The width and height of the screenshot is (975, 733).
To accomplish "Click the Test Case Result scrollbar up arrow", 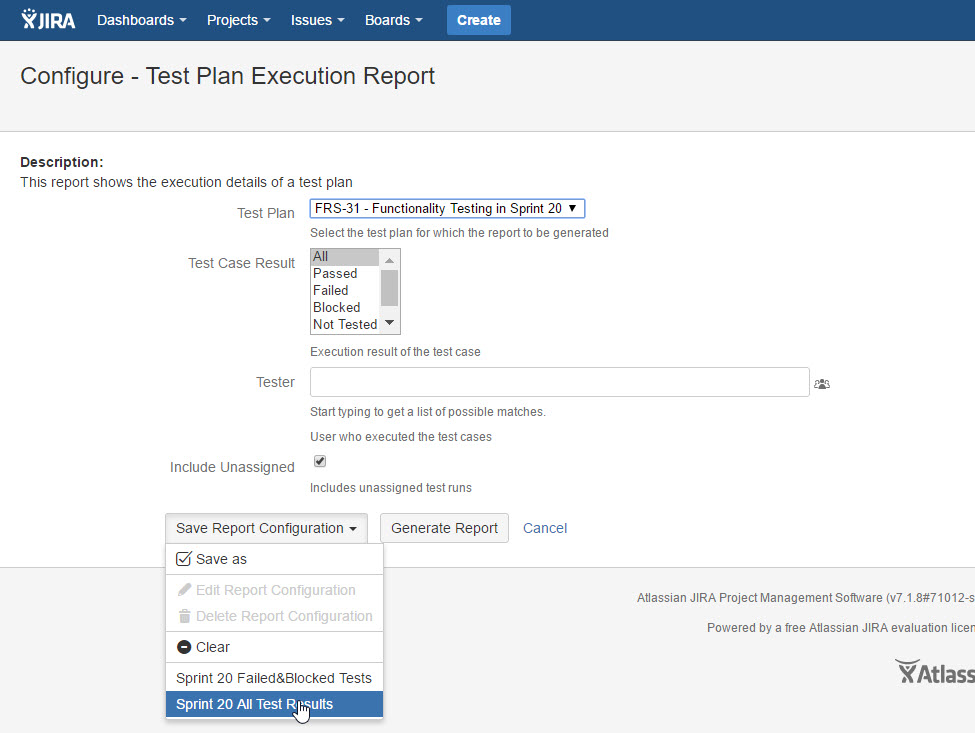I will 389,260.
